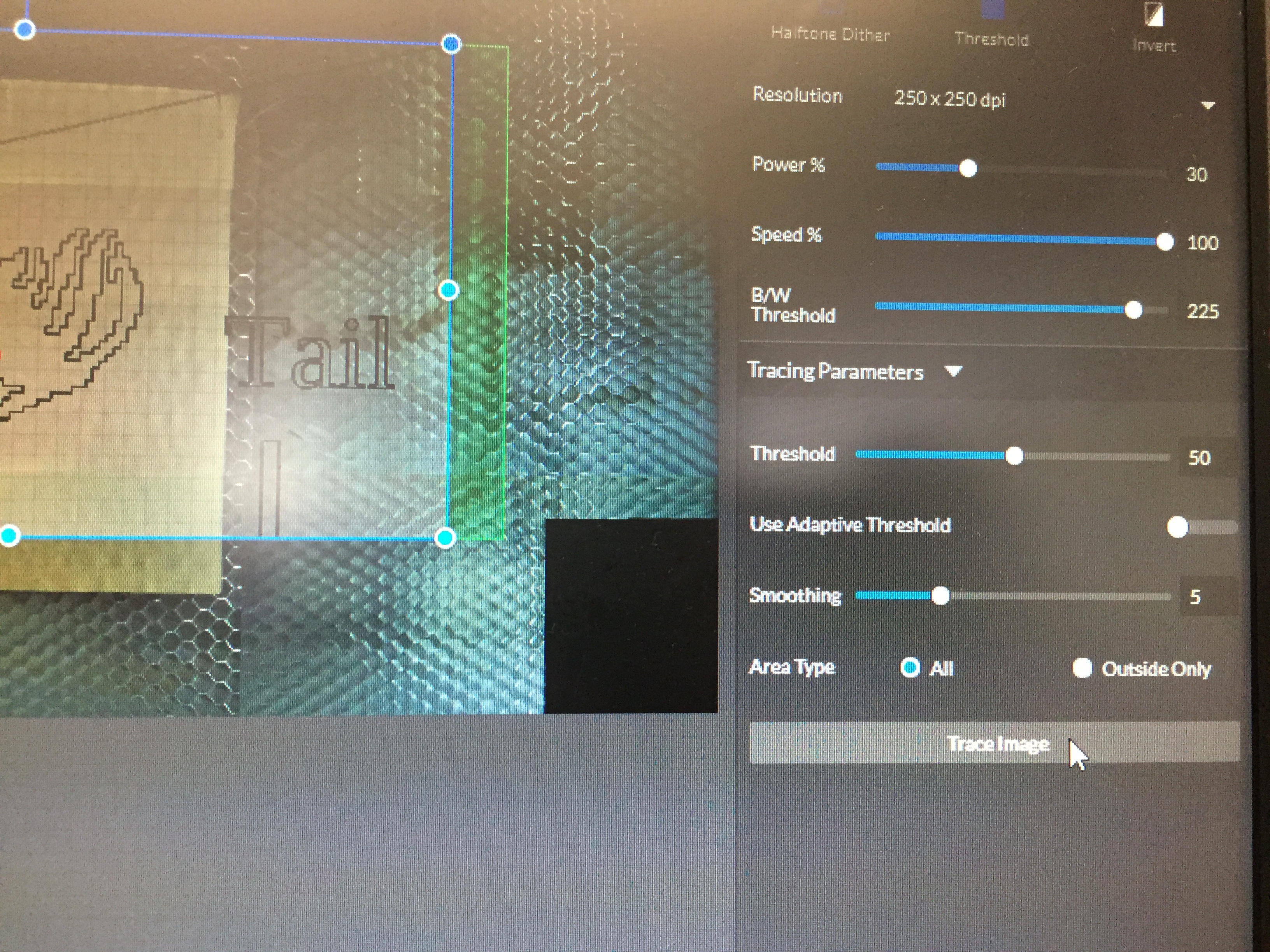Click the tracing Threshold slider handle
Viewport: 1270px width, 952px height.
tap(1014, 456)
